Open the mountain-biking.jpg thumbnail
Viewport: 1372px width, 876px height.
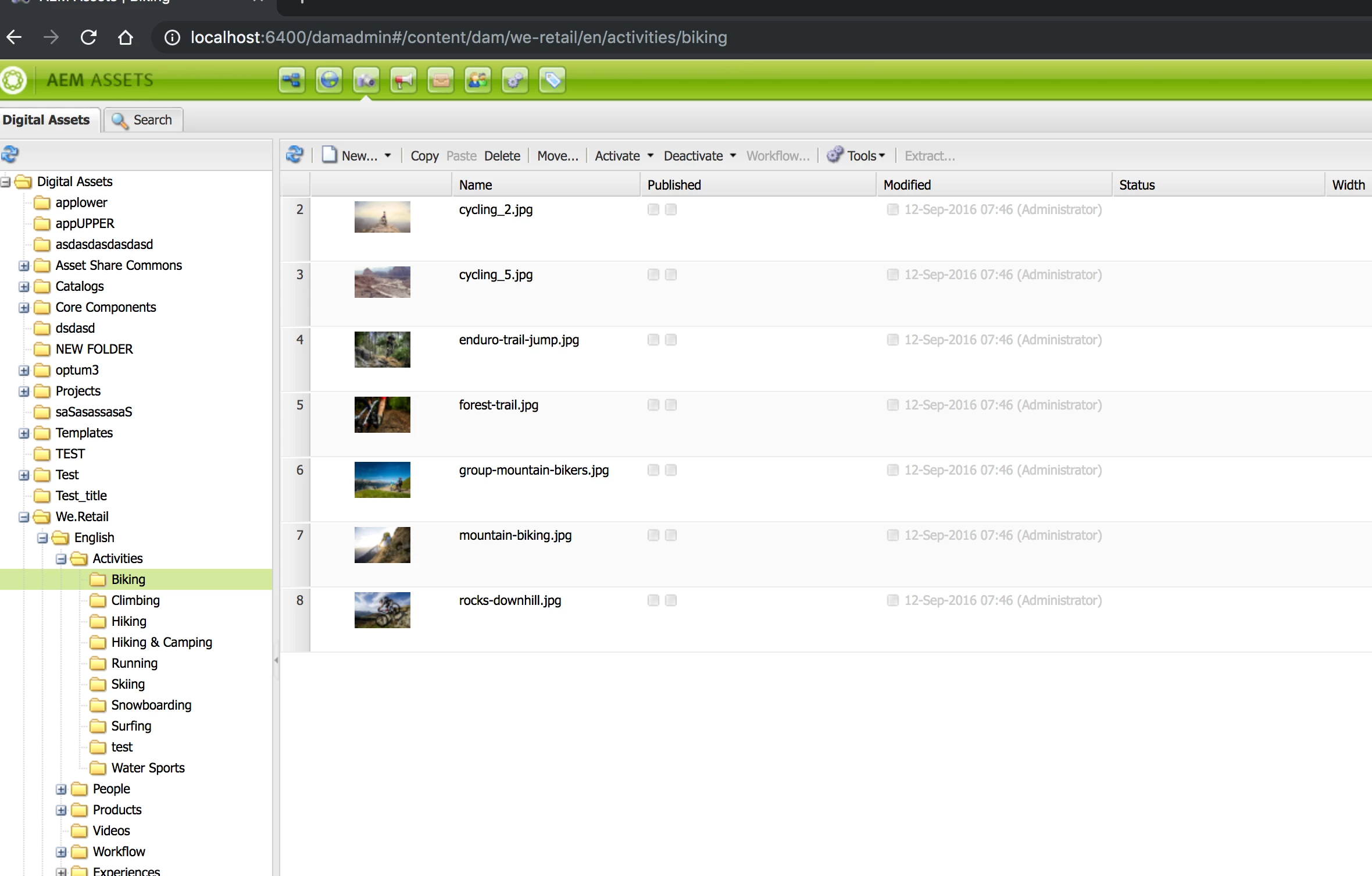[x=382, y=545]
